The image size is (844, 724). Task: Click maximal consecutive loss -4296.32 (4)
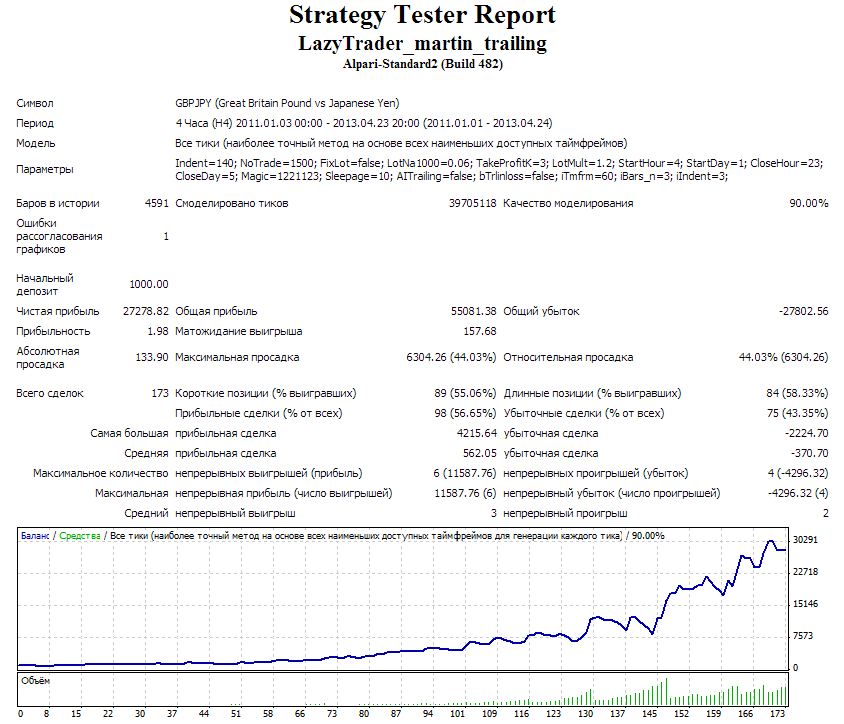(x=798, y=493)
